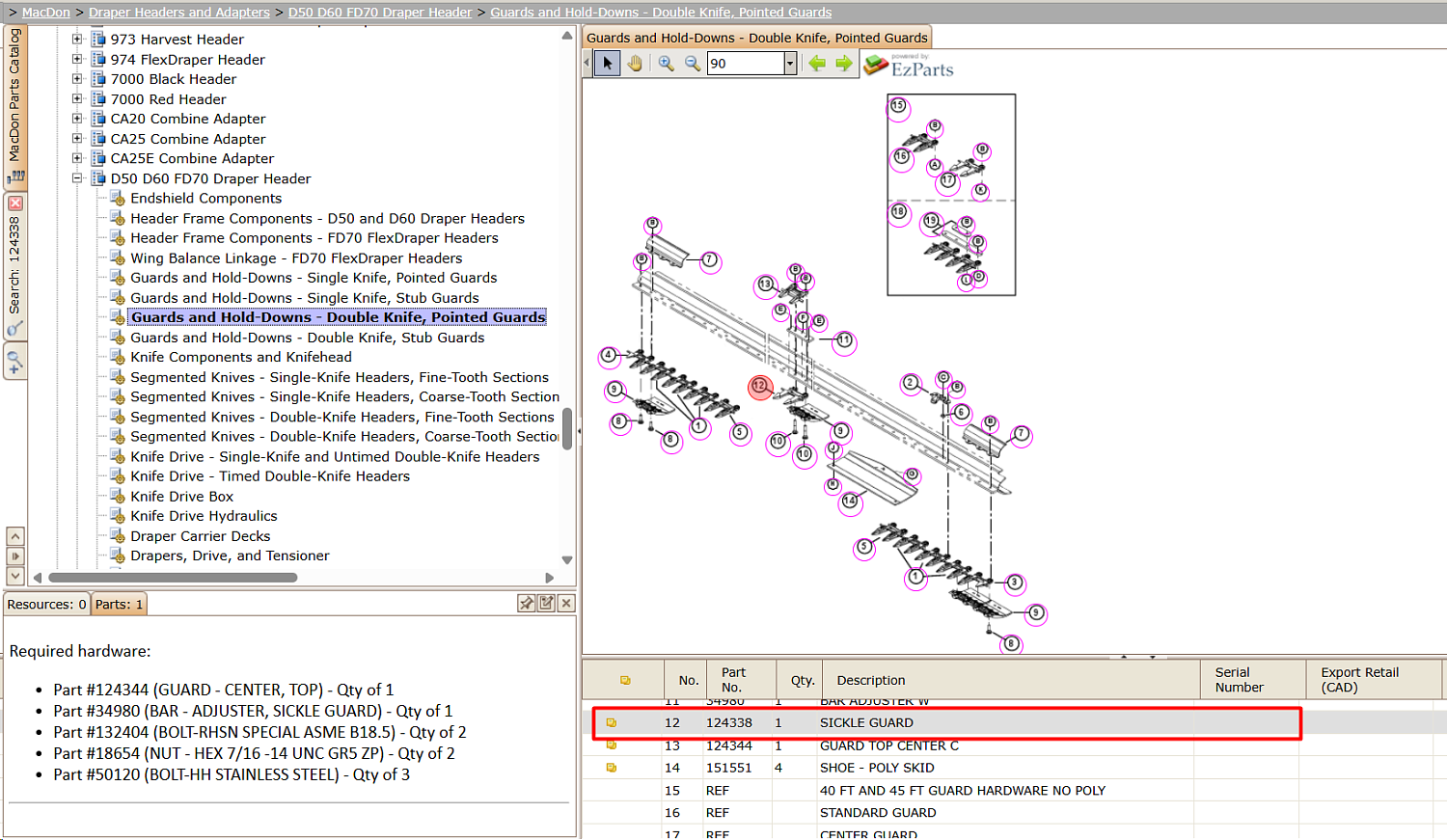This screenshot has height=840, width=1447.
Task: Expand the CA25E Combine Adapter node
Action: (77, 158)
